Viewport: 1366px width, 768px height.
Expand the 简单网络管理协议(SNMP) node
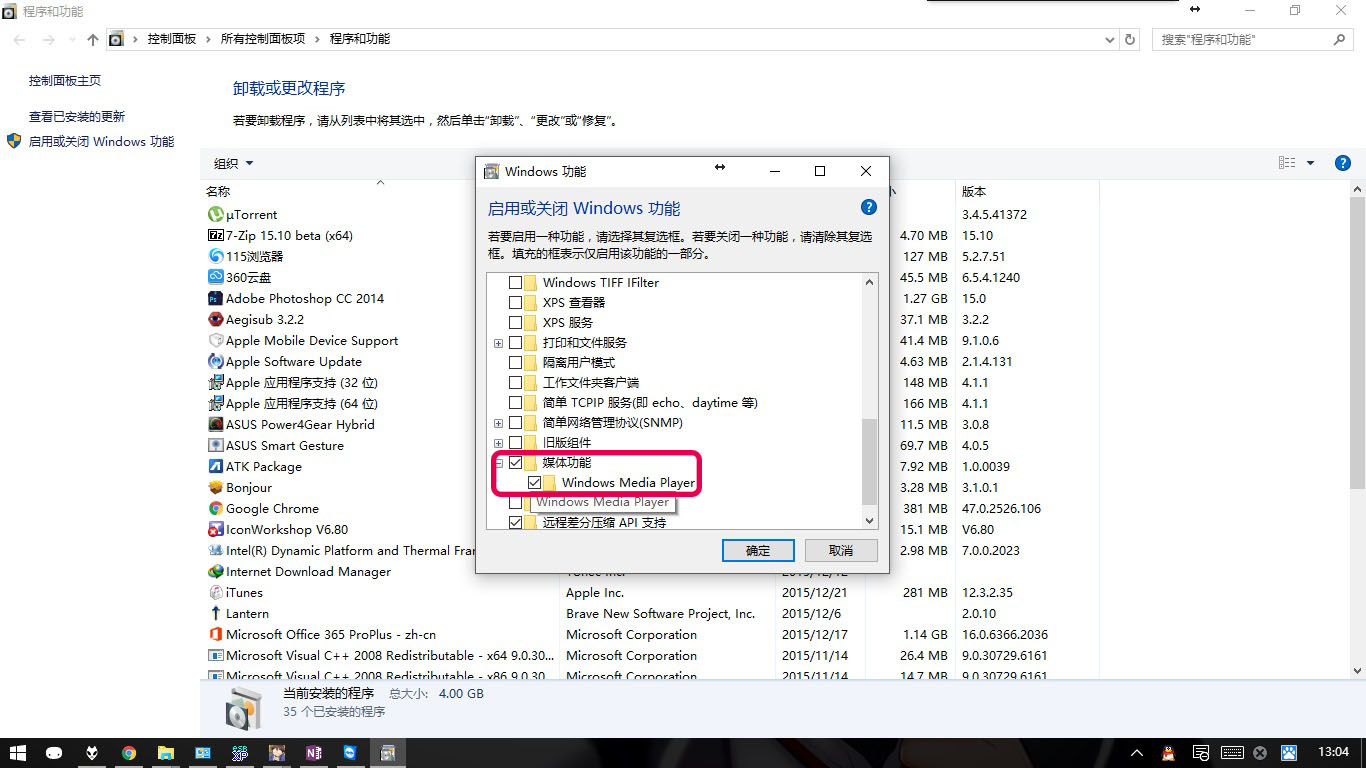tap(498, 423)
